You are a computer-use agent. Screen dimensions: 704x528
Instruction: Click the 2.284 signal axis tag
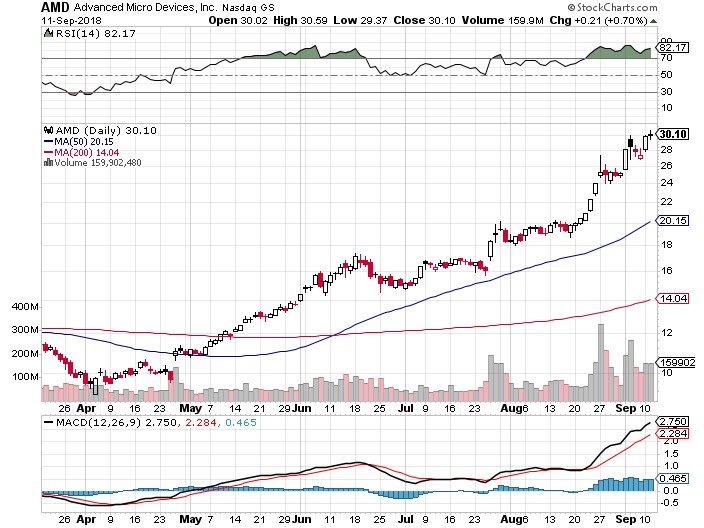[673, 434]
